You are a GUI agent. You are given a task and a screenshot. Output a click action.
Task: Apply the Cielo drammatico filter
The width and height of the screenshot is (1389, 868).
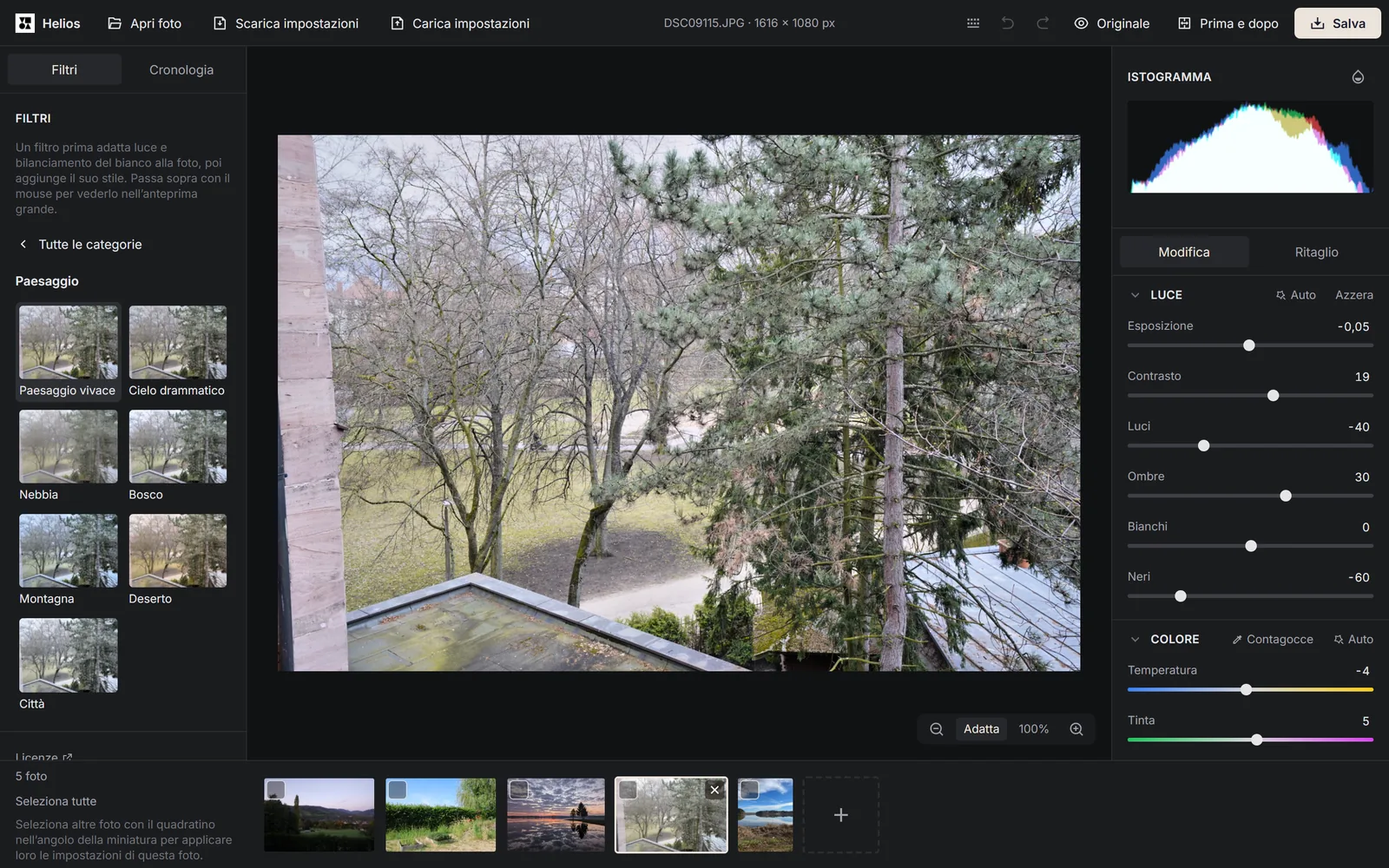(177, 352)
